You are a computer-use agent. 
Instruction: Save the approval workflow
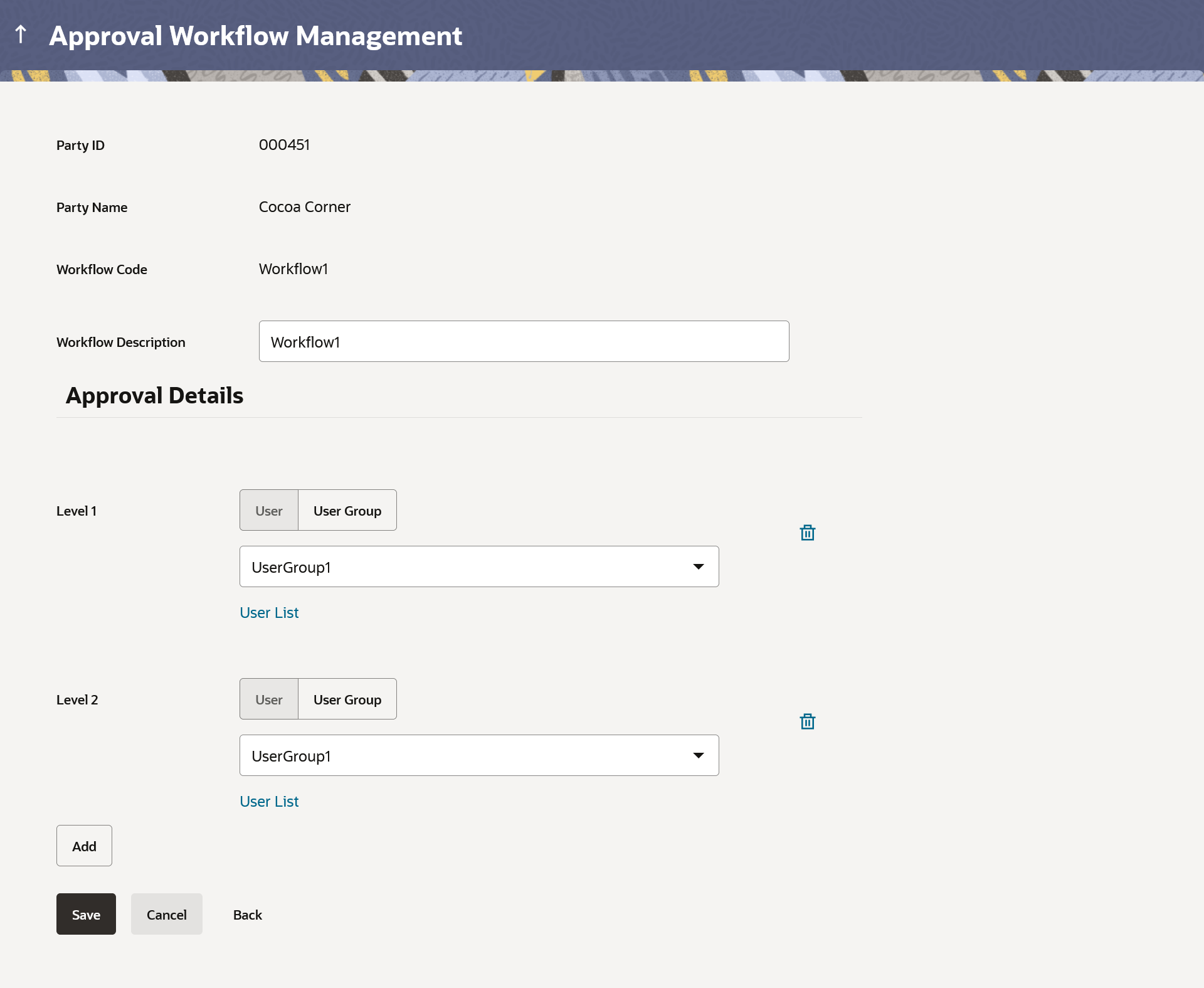[x=86, y=915]
